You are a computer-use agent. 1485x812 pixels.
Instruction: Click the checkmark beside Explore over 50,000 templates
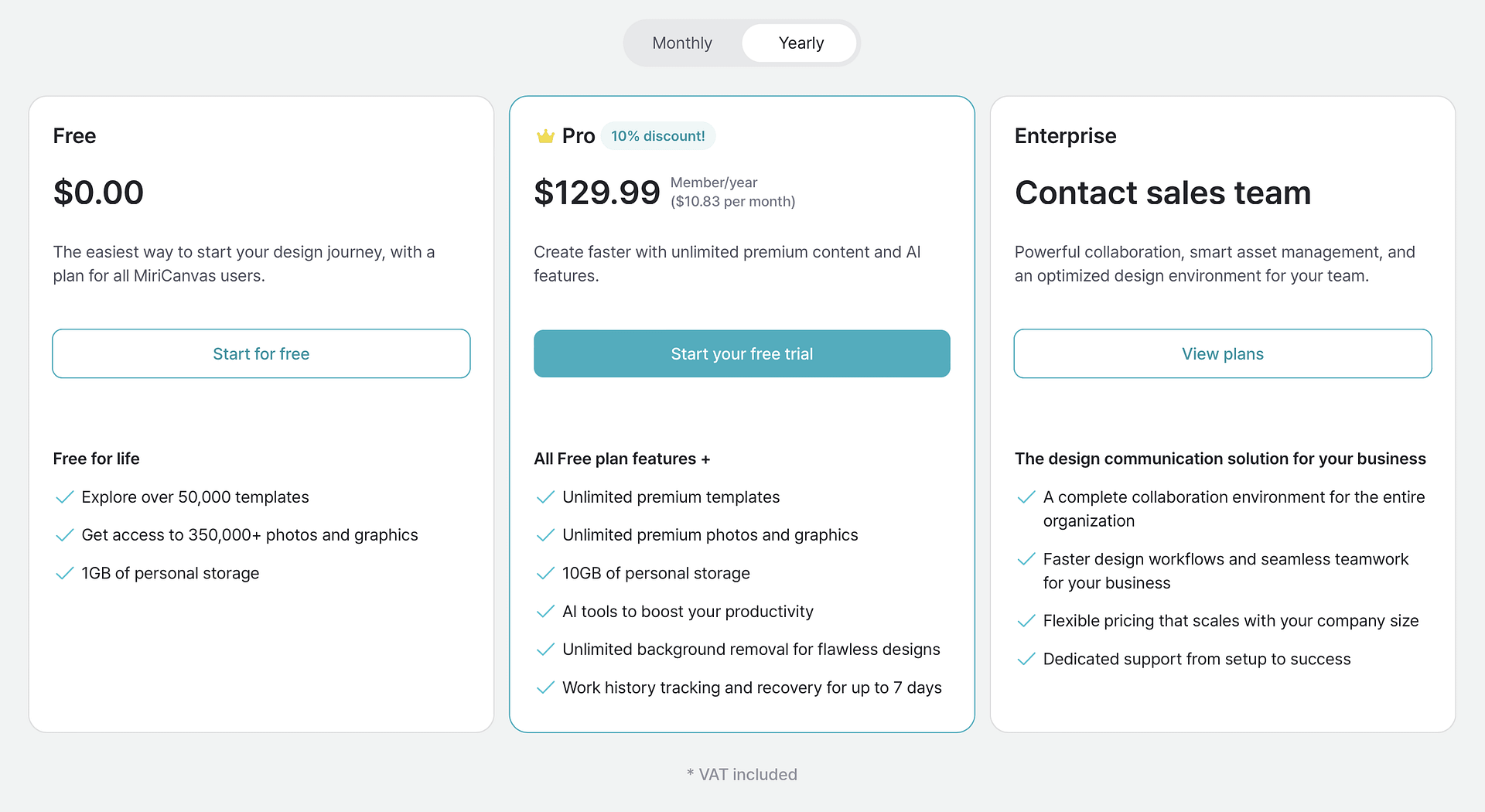tap(65, 497)
